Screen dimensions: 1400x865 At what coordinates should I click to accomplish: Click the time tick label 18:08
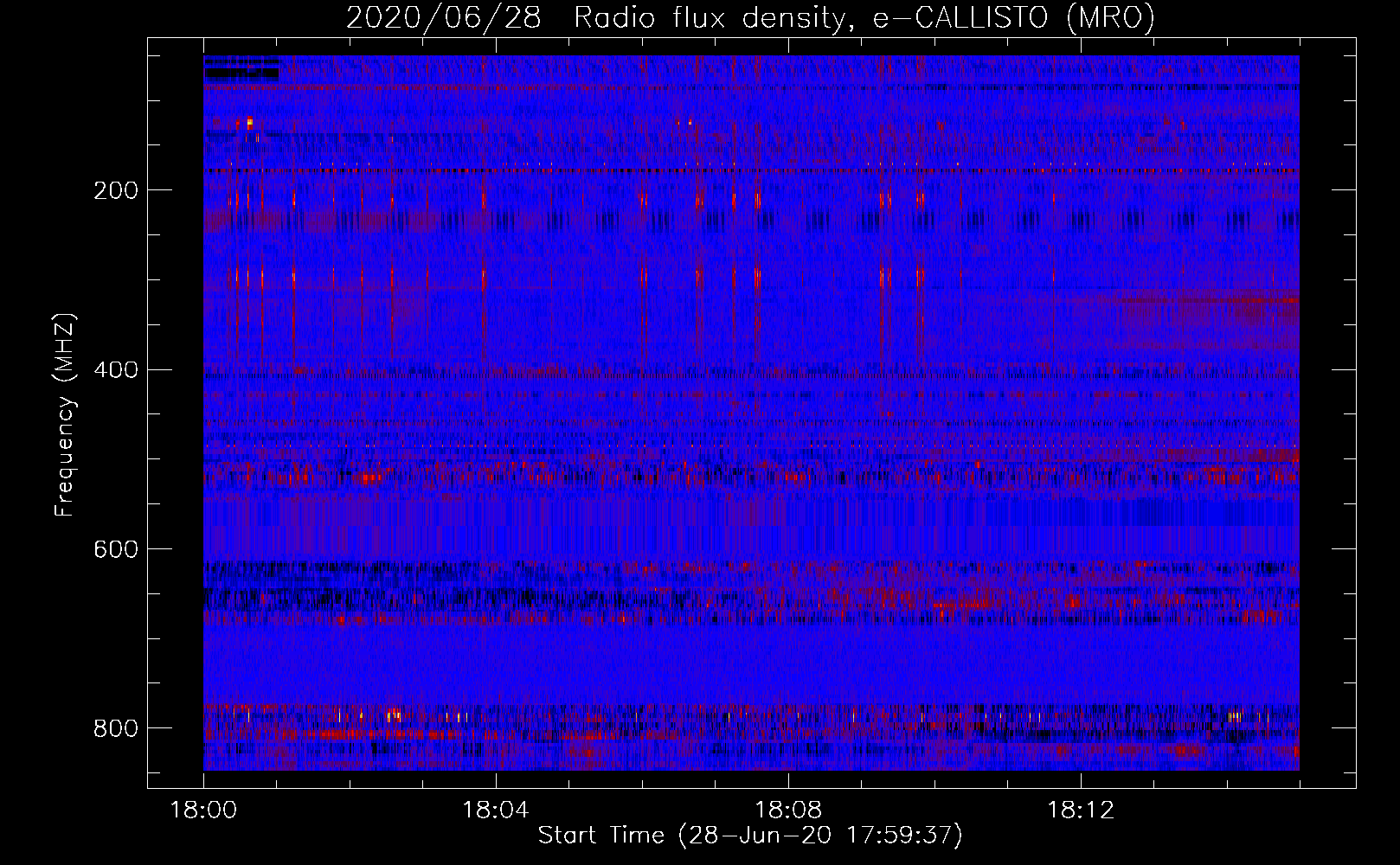pos(788,811)
